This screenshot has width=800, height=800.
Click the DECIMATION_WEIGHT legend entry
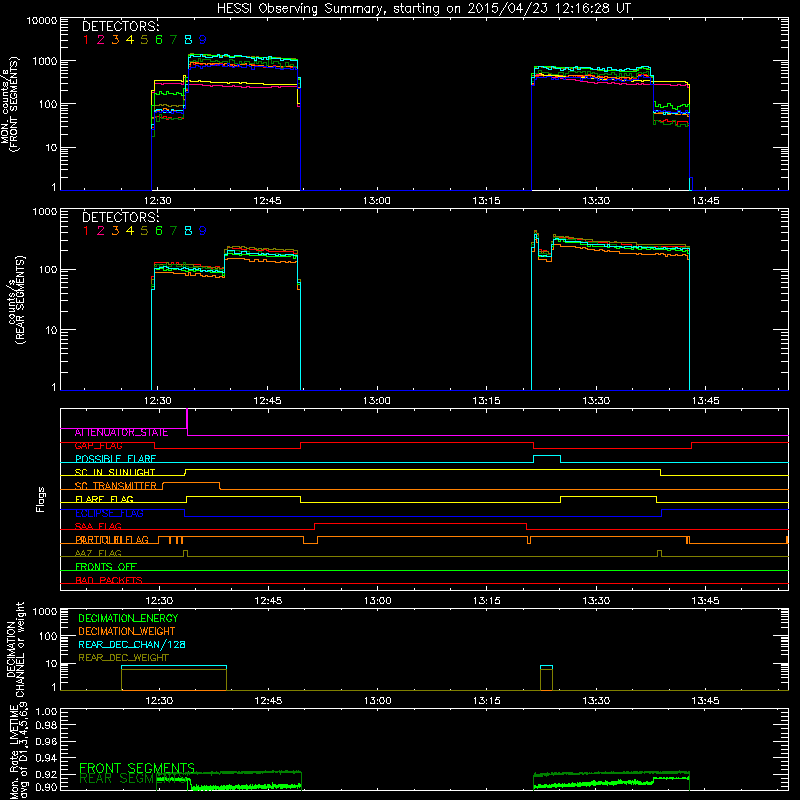127,632
